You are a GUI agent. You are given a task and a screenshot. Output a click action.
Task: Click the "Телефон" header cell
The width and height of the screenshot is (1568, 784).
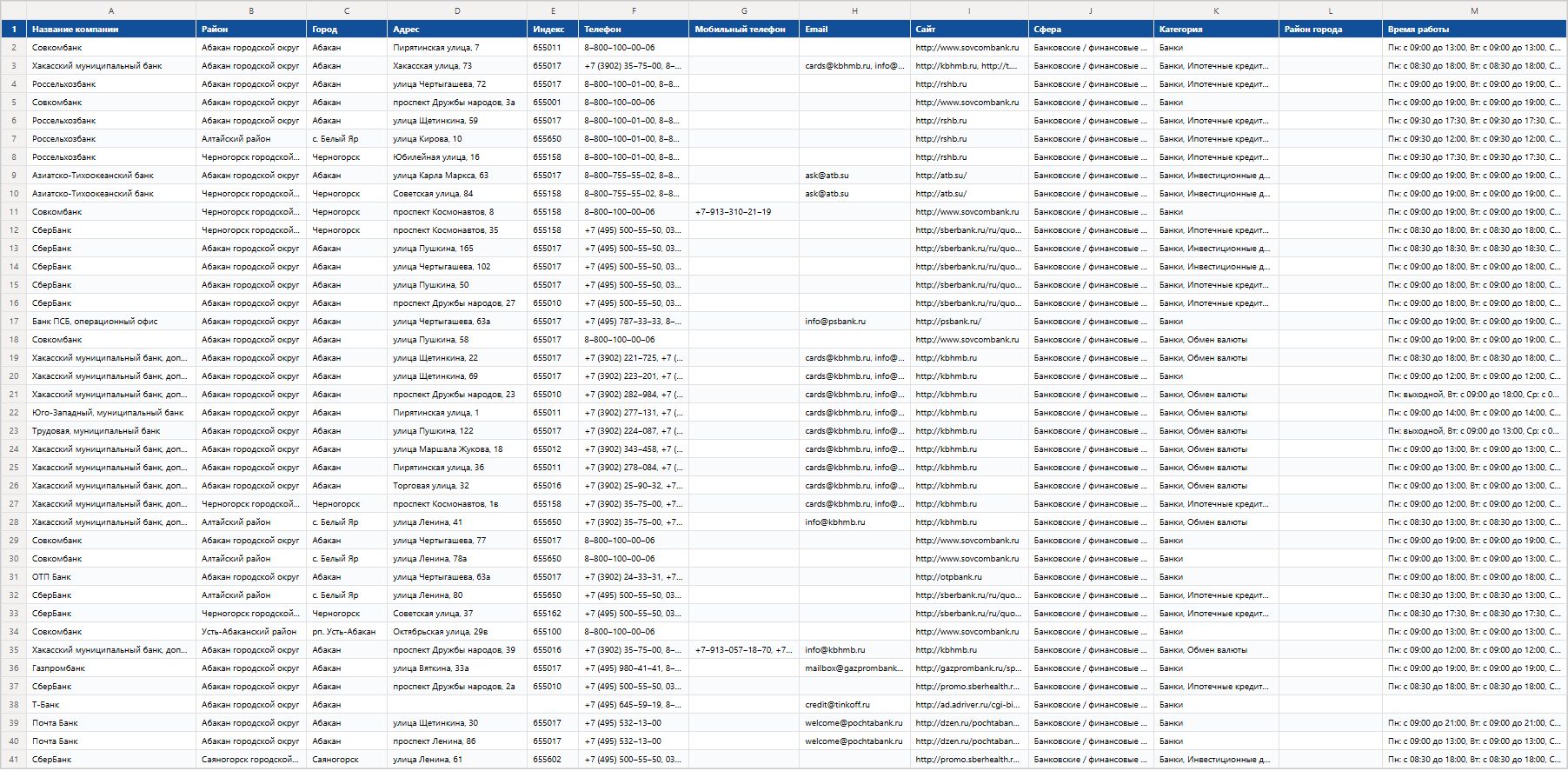coord(634,30)
